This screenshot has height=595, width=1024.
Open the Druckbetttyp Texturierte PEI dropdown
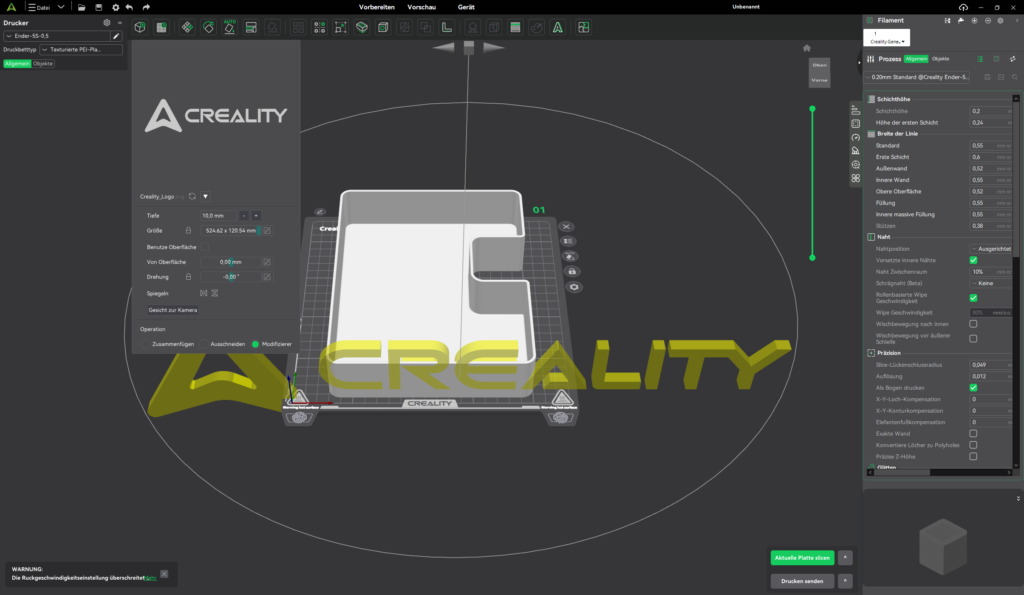pyautogui.click(x=81, y=50)
